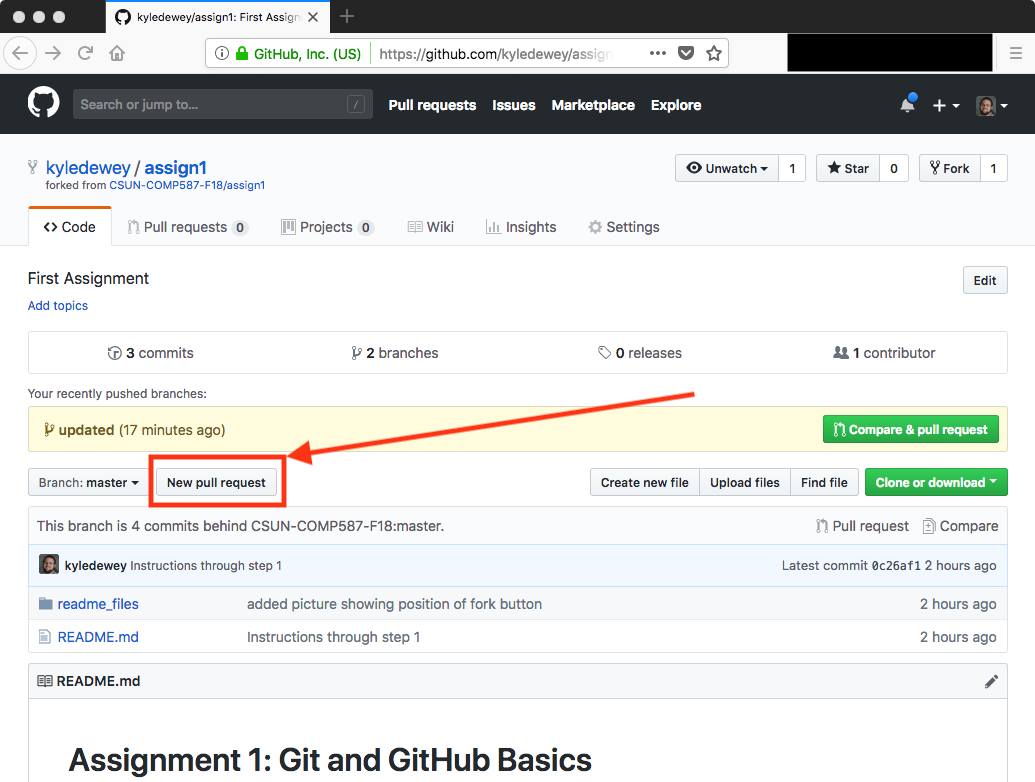Open the updated branch link
The height and width of the screenshot is (782, 1035).
86,430
